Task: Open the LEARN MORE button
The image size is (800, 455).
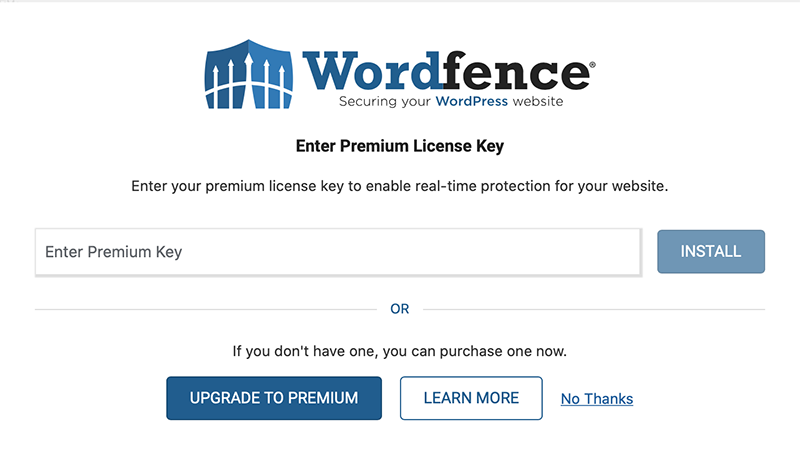Action: tap(471, 398)
